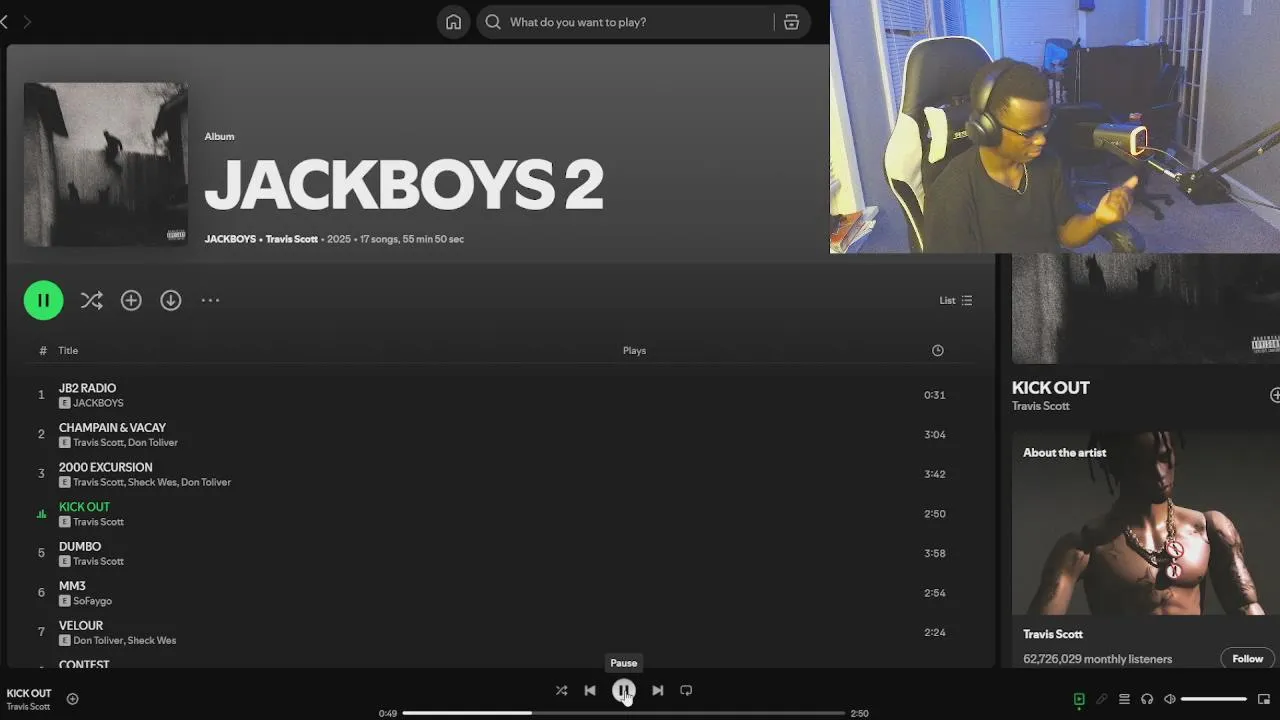Seek within the playback progress bar

tap(624, 713)
